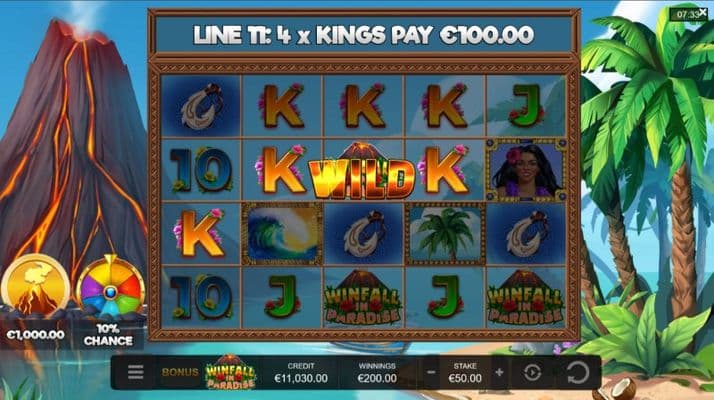
Task: Click the STAKE €50.00 display
Action: pos(465,373)
